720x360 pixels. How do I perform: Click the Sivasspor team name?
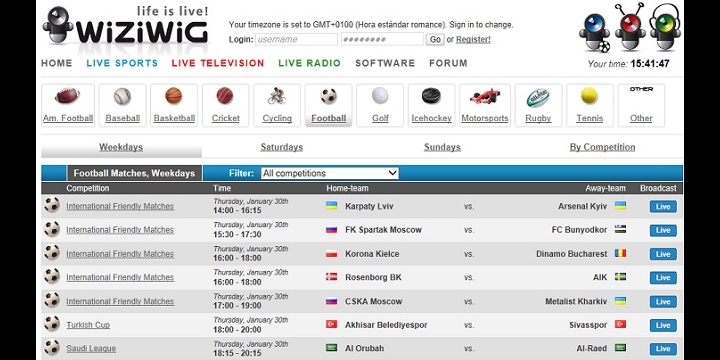(x=588, y=325)
